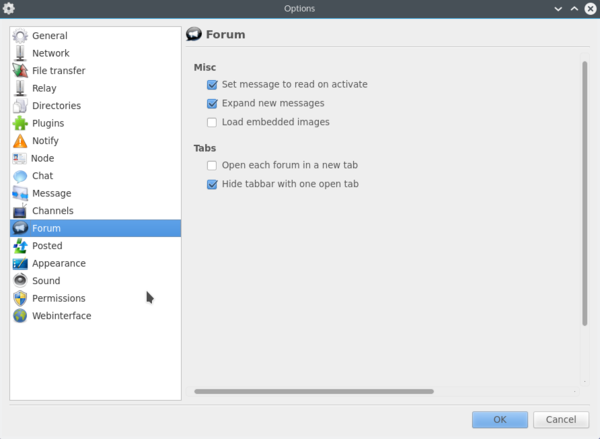Click the Posted arrows icon
The width and height of the screenshot is (600, 439).
click(20, 246)
